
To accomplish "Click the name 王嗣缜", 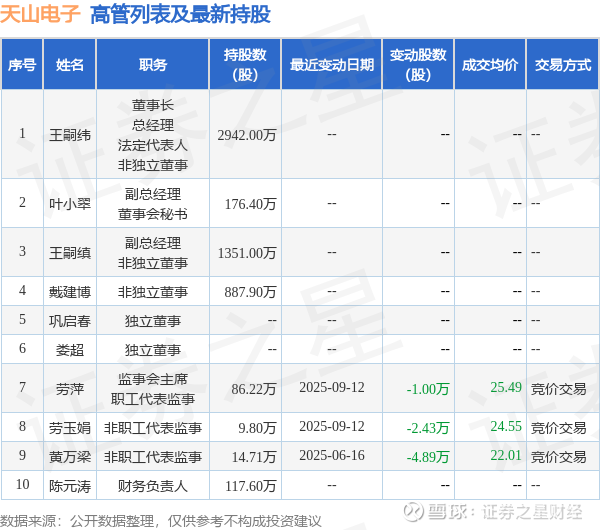I will pos(70,253).
